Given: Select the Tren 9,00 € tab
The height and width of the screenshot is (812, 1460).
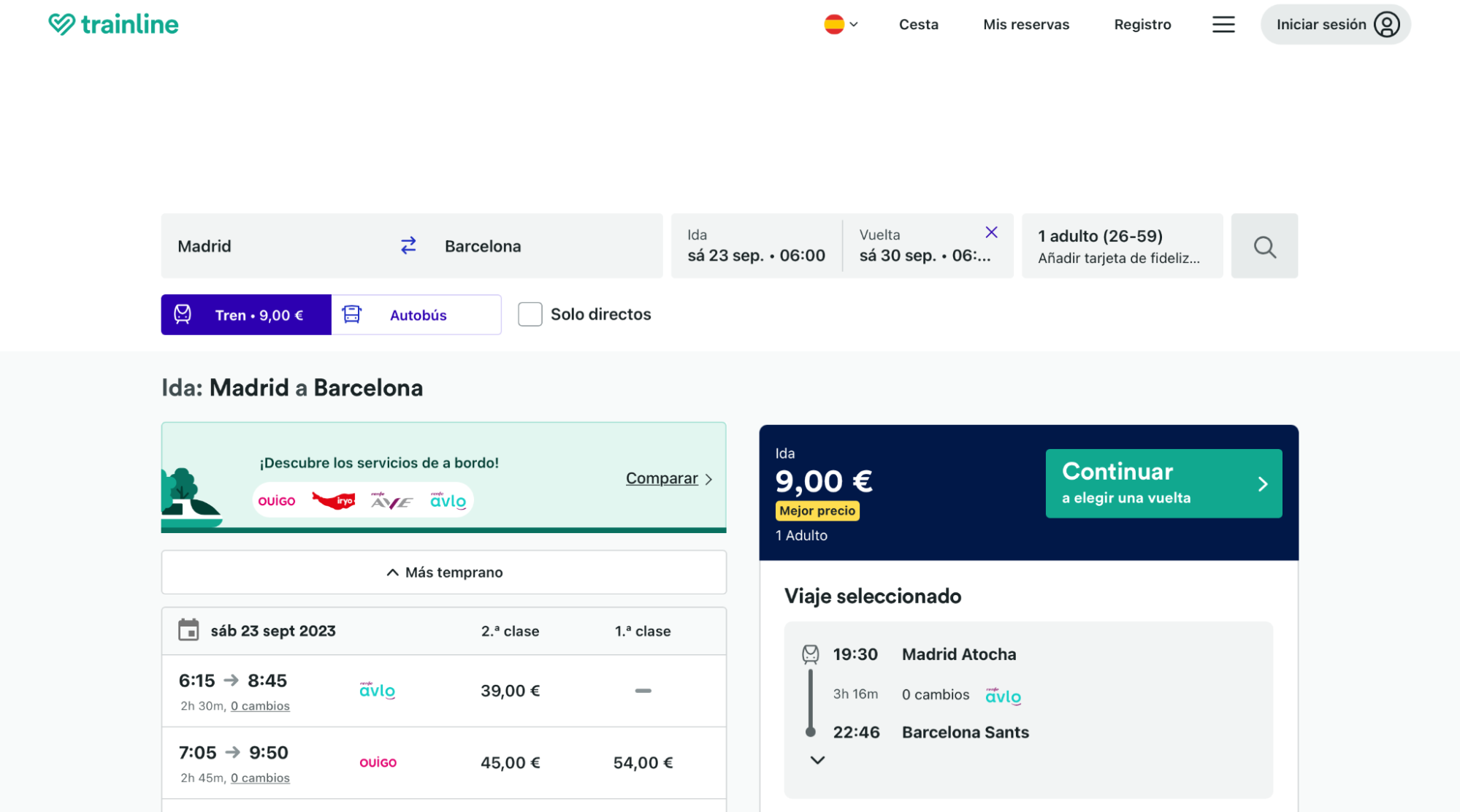Looking at the screenshot, I should click(246, 315).
